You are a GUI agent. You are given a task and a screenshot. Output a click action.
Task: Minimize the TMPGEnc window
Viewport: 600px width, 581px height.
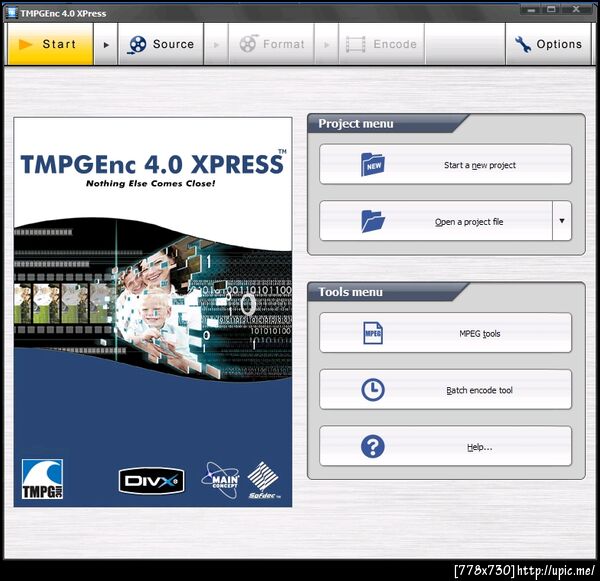point(531,10)
